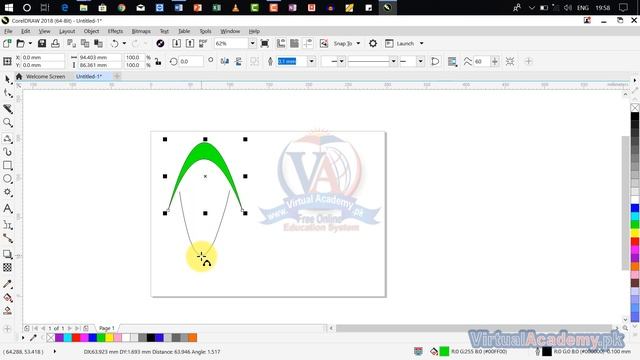This screenshot has height=360, width=640.
Task: Click the Publish to PDF icon
Action: [203, 43]
